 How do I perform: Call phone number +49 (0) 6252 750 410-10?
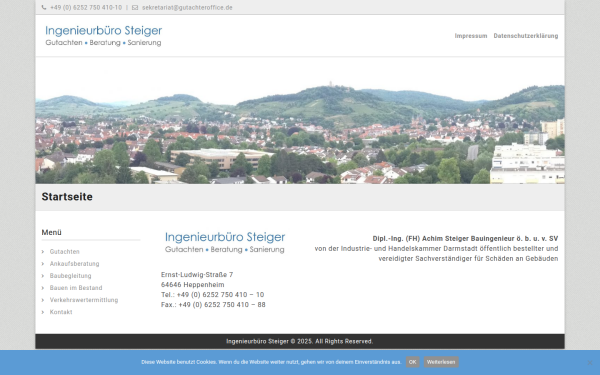click(86, 7)
